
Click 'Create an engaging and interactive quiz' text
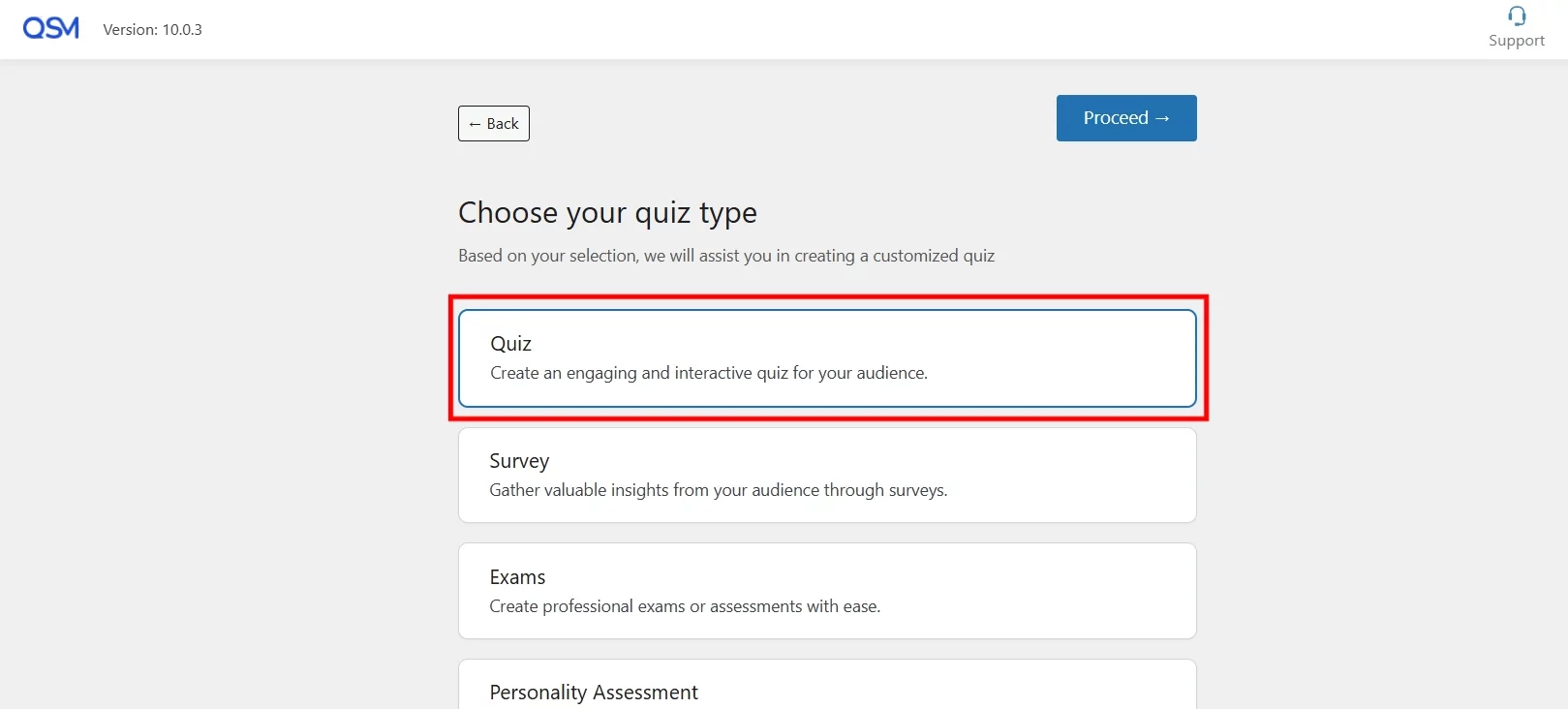tap(709, 373)
